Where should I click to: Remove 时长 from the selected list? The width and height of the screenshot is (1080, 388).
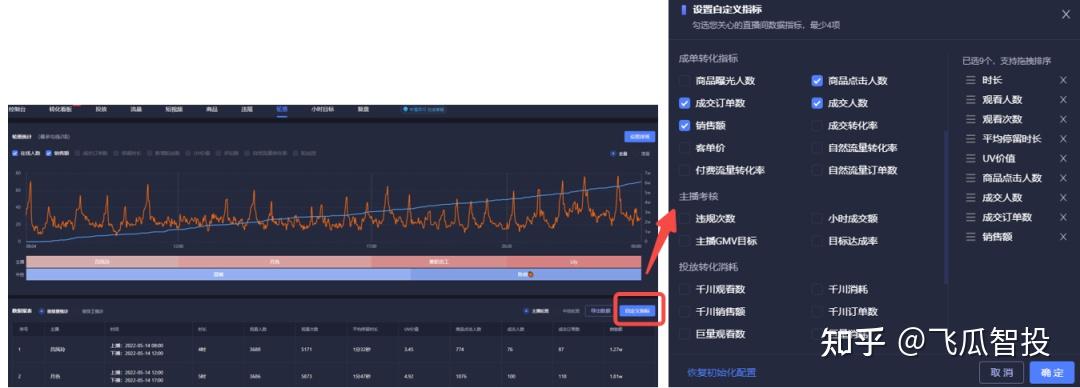coord(1063,81)
